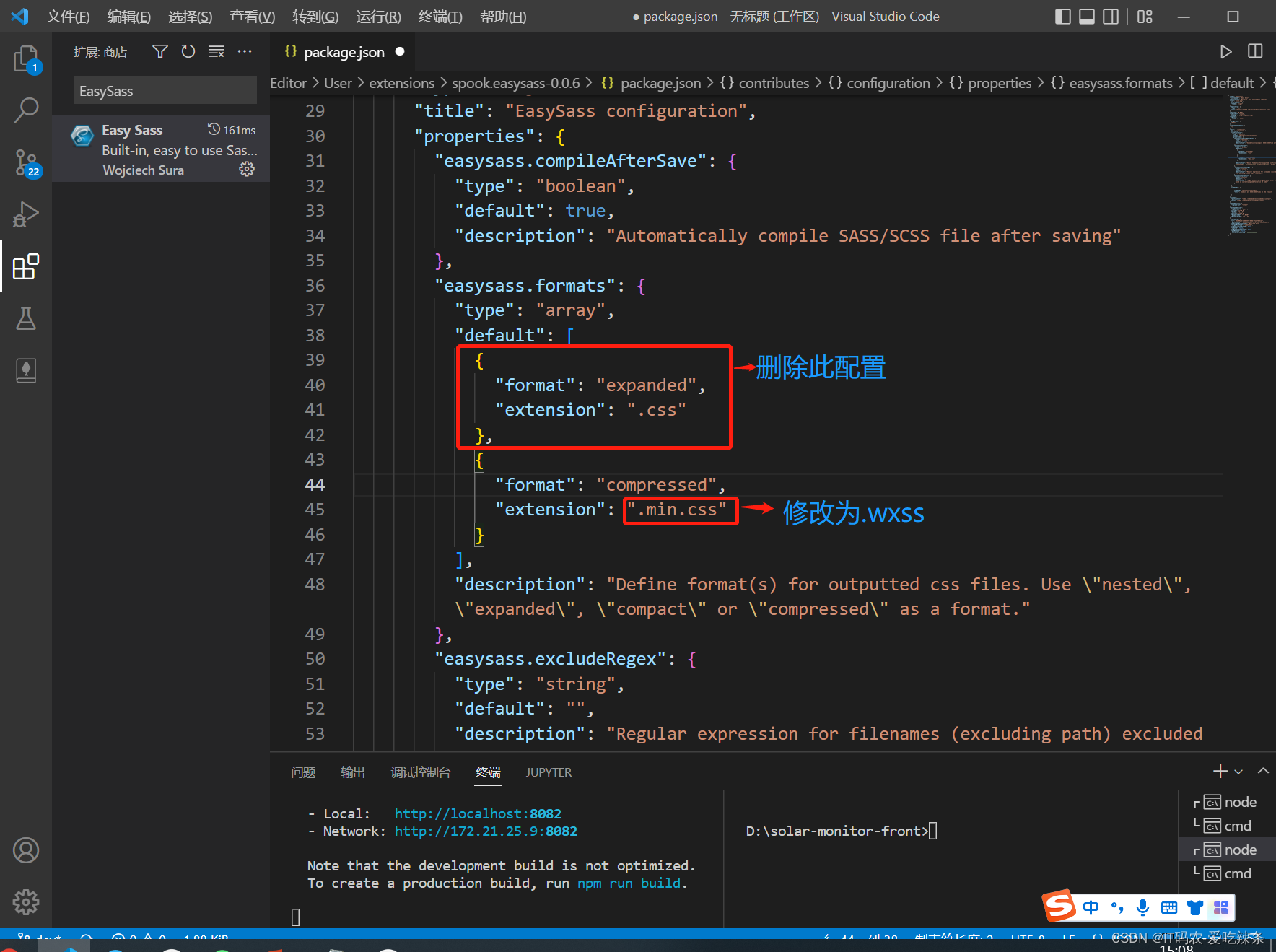Open the Explorer view in activity bar

pyautogui.click(x=26, y=58)
